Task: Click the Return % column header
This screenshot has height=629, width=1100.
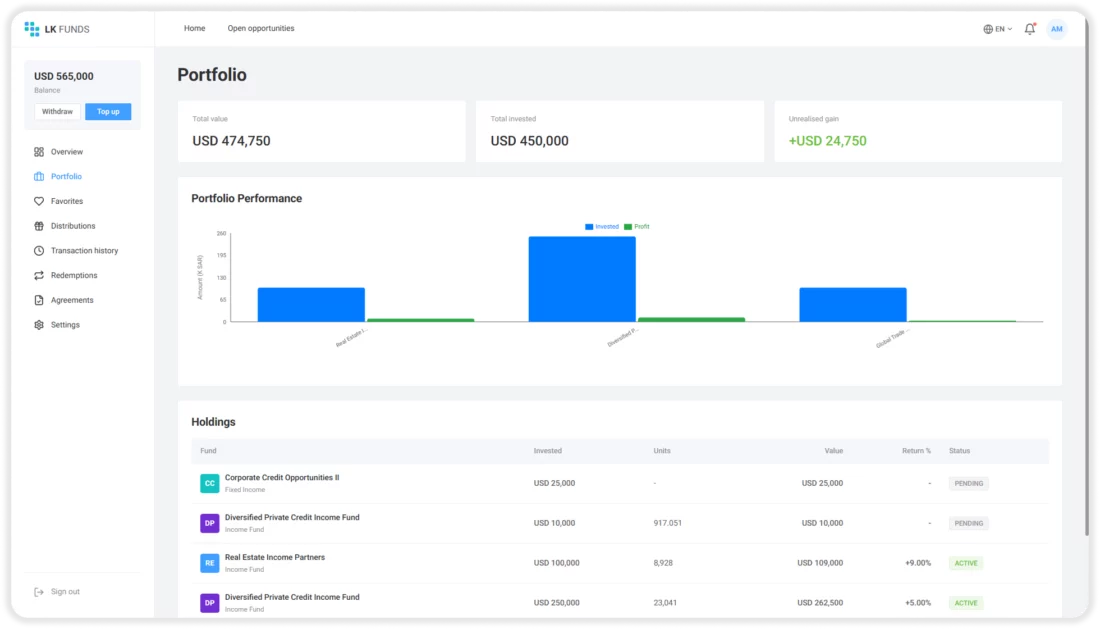Action: click(916, 451)
